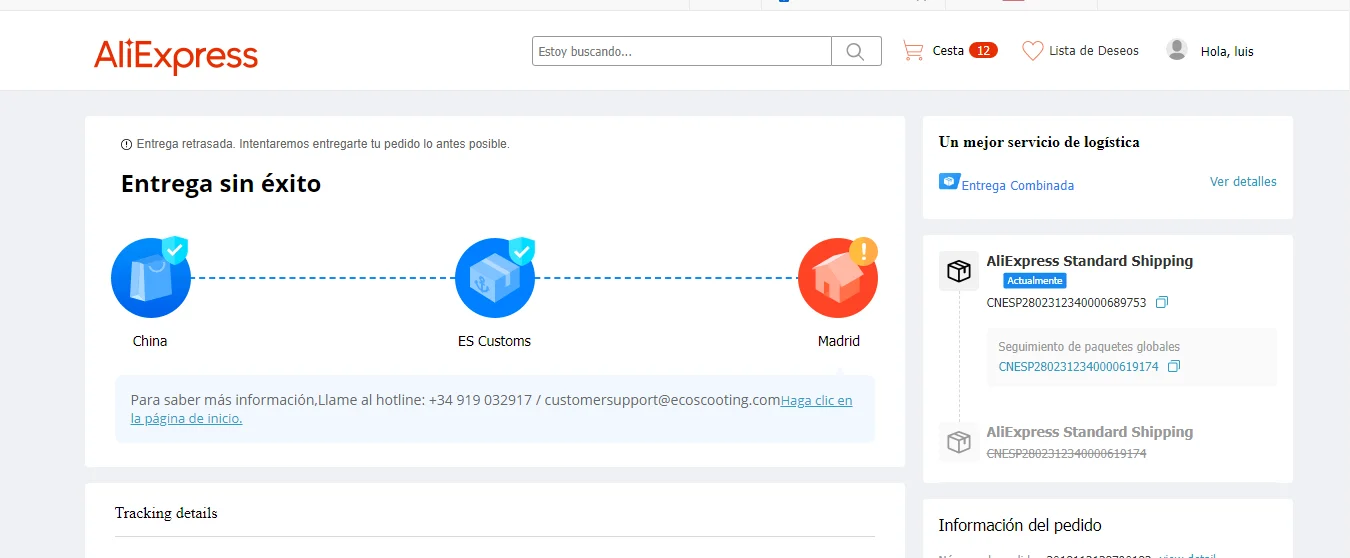Open global tracking number CNESP2802312340000619174 link
The height and width of the screenshot is (558, 1350).
pyautogui.click(x=1078, y=367)
